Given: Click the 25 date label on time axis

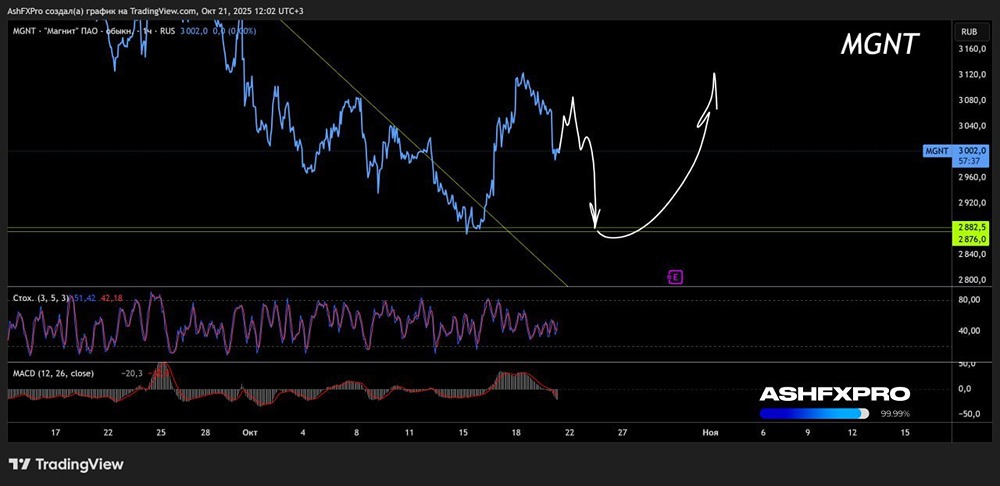Looking at the screenshot, I should (161, 432).
